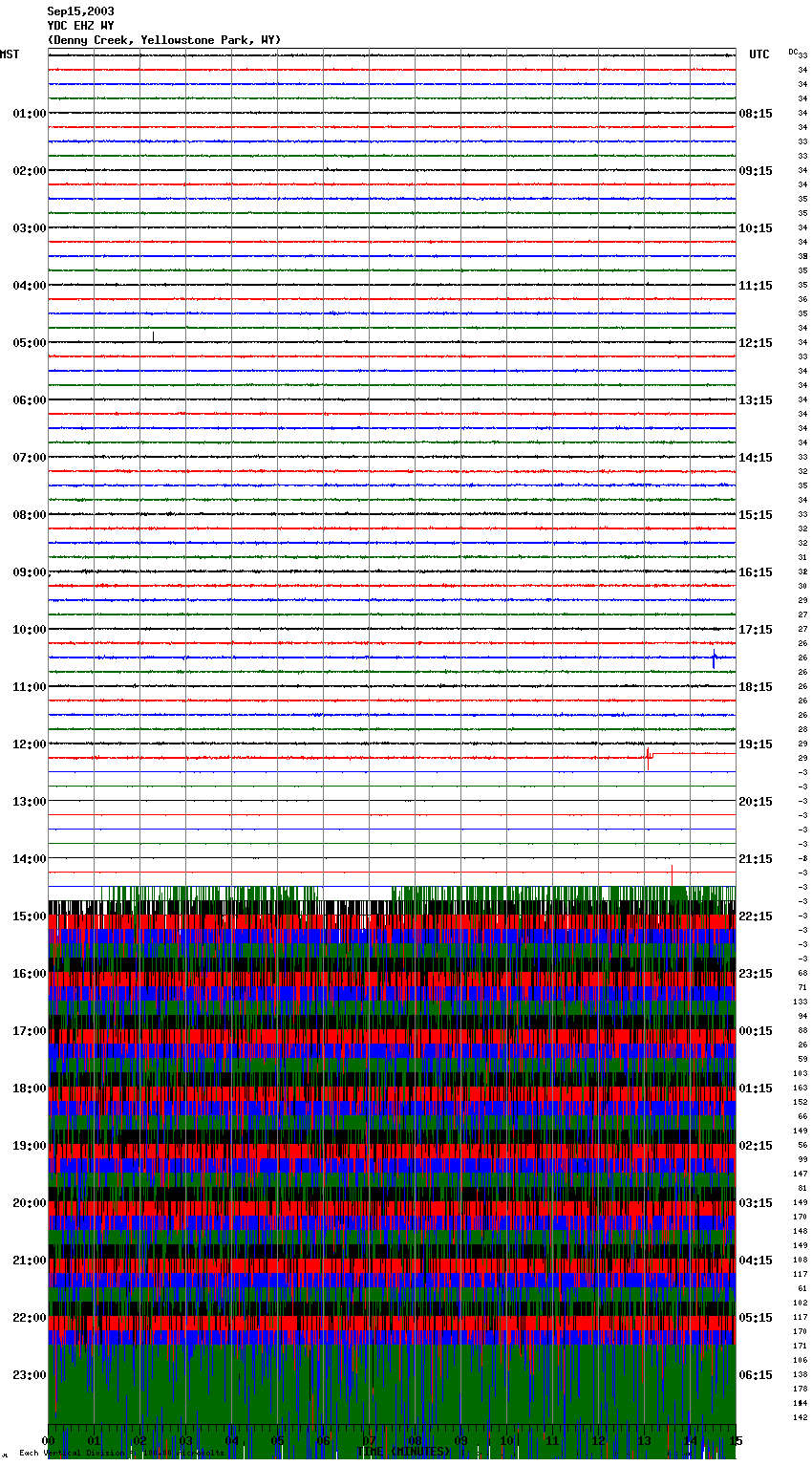Select the 07:00 MST hour label
This screenshot has width=812, height=1466.
point(29,458)
